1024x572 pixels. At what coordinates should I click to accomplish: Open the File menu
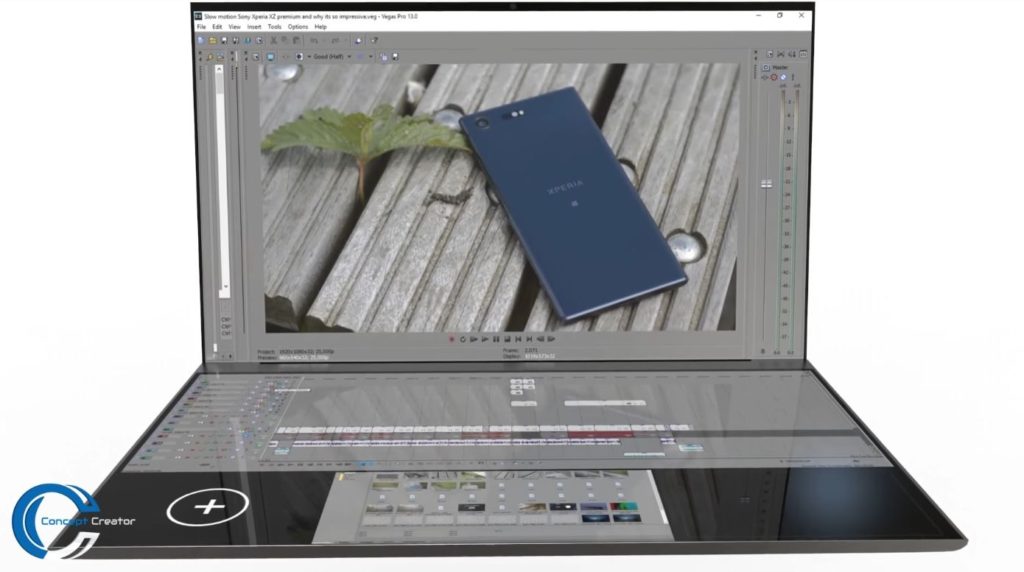[x=201, y=27]
